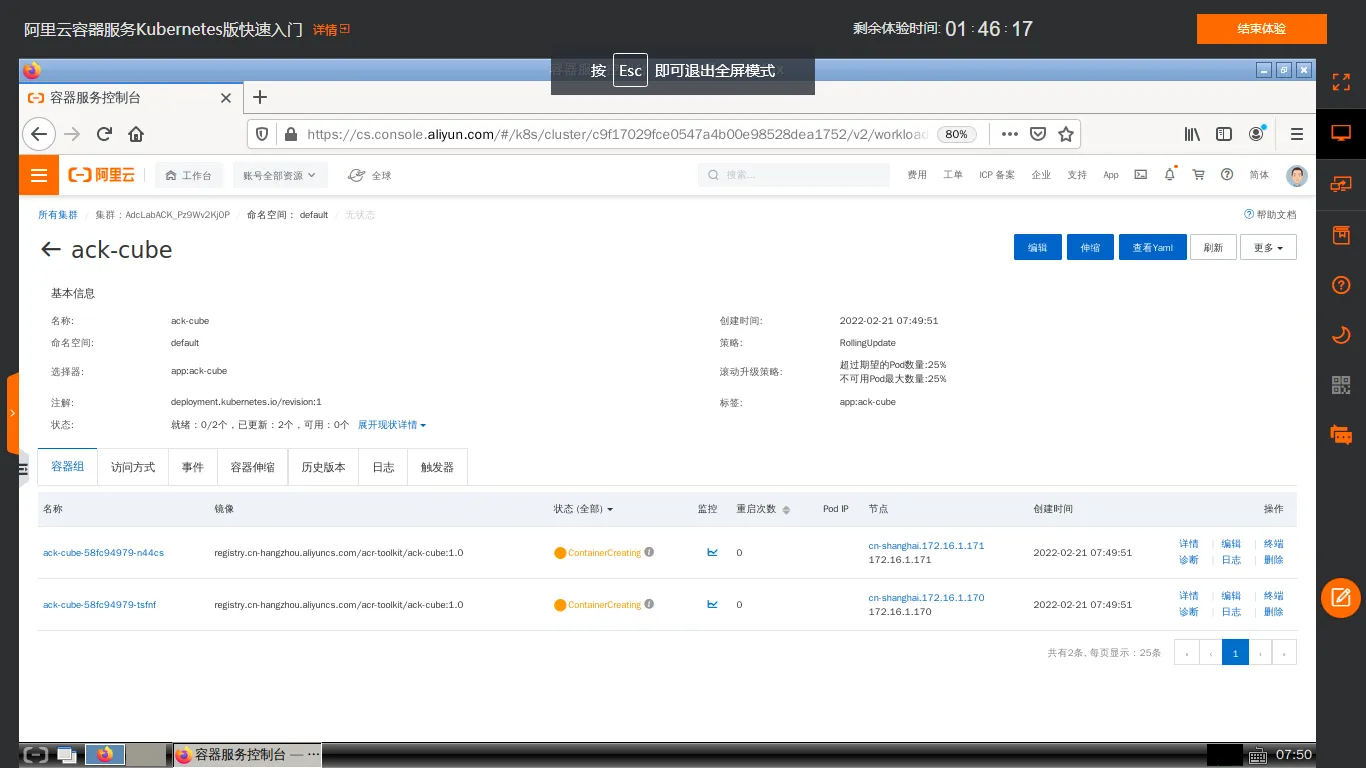Open the 容器伸缩 tab
1366x768 pixels.
coord(252,467)
